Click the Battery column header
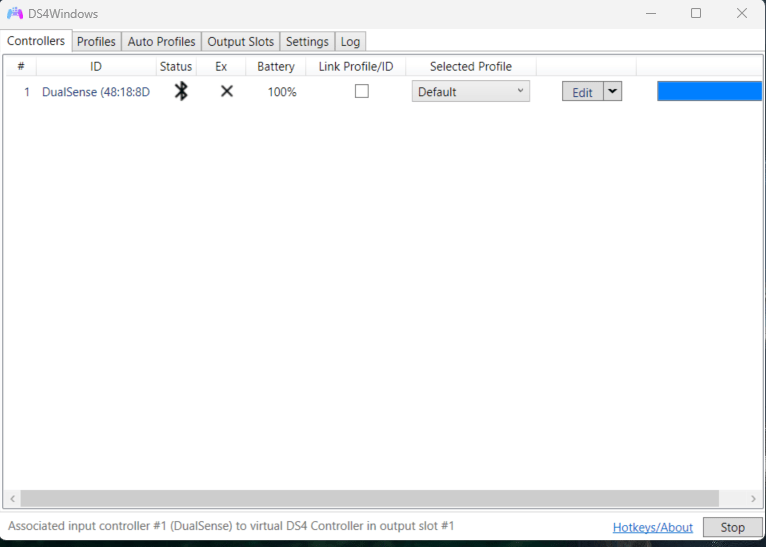Viewport: 766px width, 547px height. tap(276, 66)
